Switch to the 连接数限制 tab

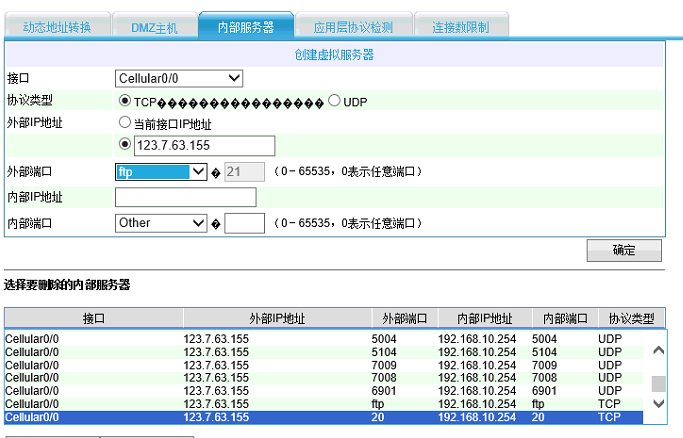[460, 27]
